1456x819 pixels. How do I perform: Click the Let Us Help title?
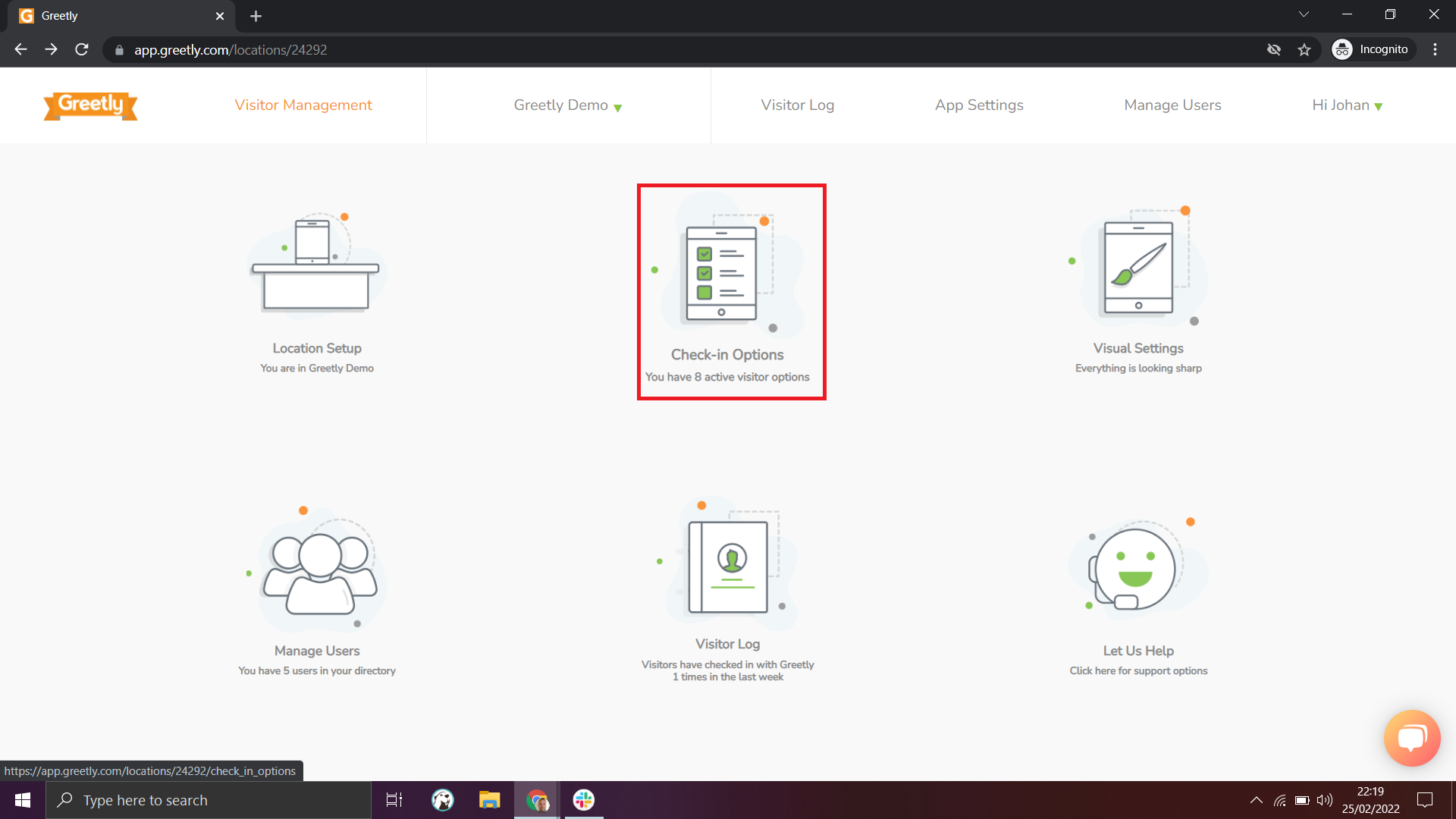[1138, 651]
